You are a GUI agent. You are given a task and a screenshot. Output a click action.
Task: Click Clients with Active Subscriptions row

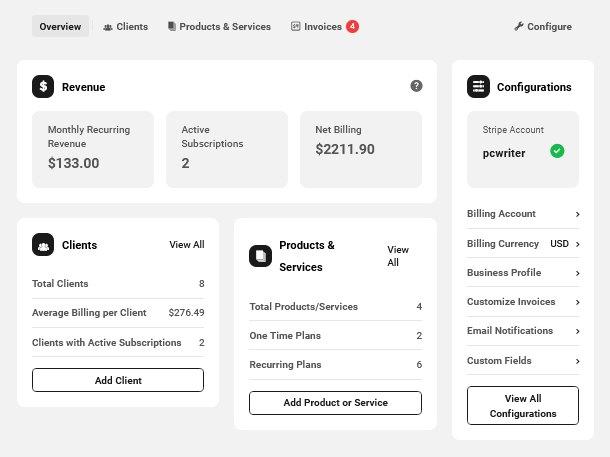pos(118,342)
